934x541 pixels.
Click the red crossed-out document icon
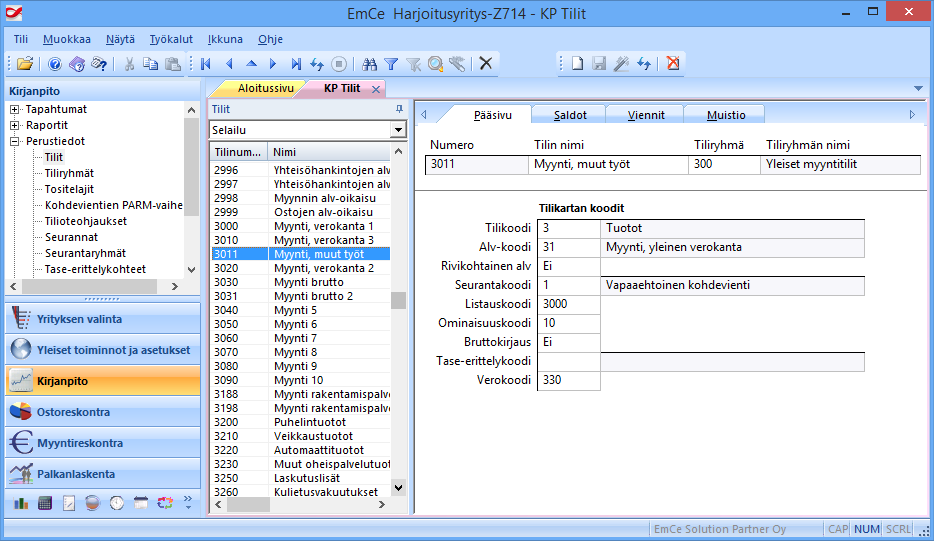(x=673, y=63)
